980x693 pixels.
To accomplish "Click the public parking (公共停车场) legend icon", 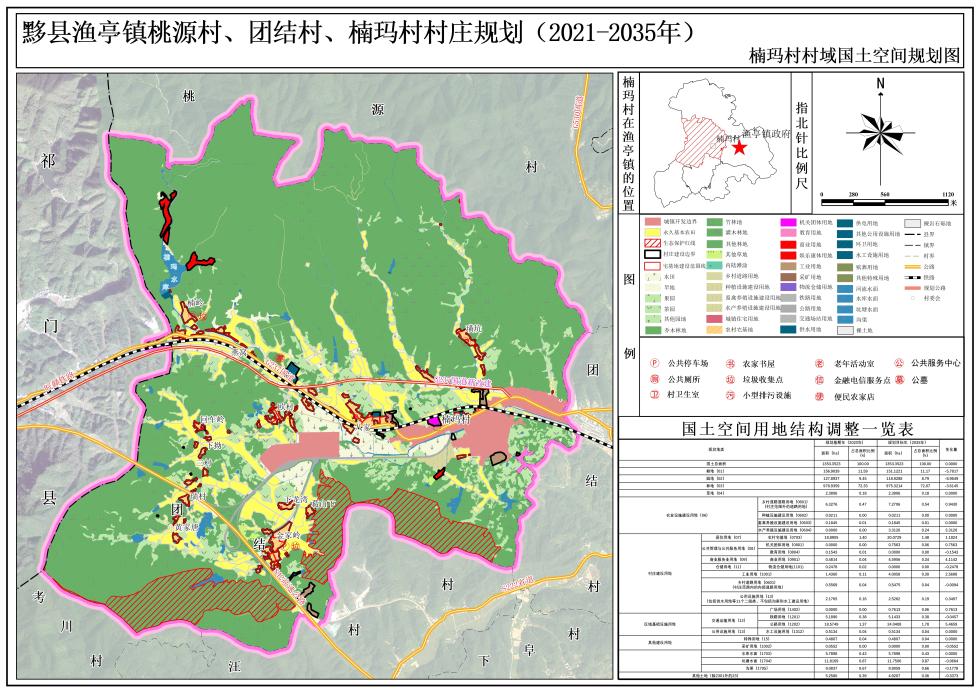I will pos(656,364).
